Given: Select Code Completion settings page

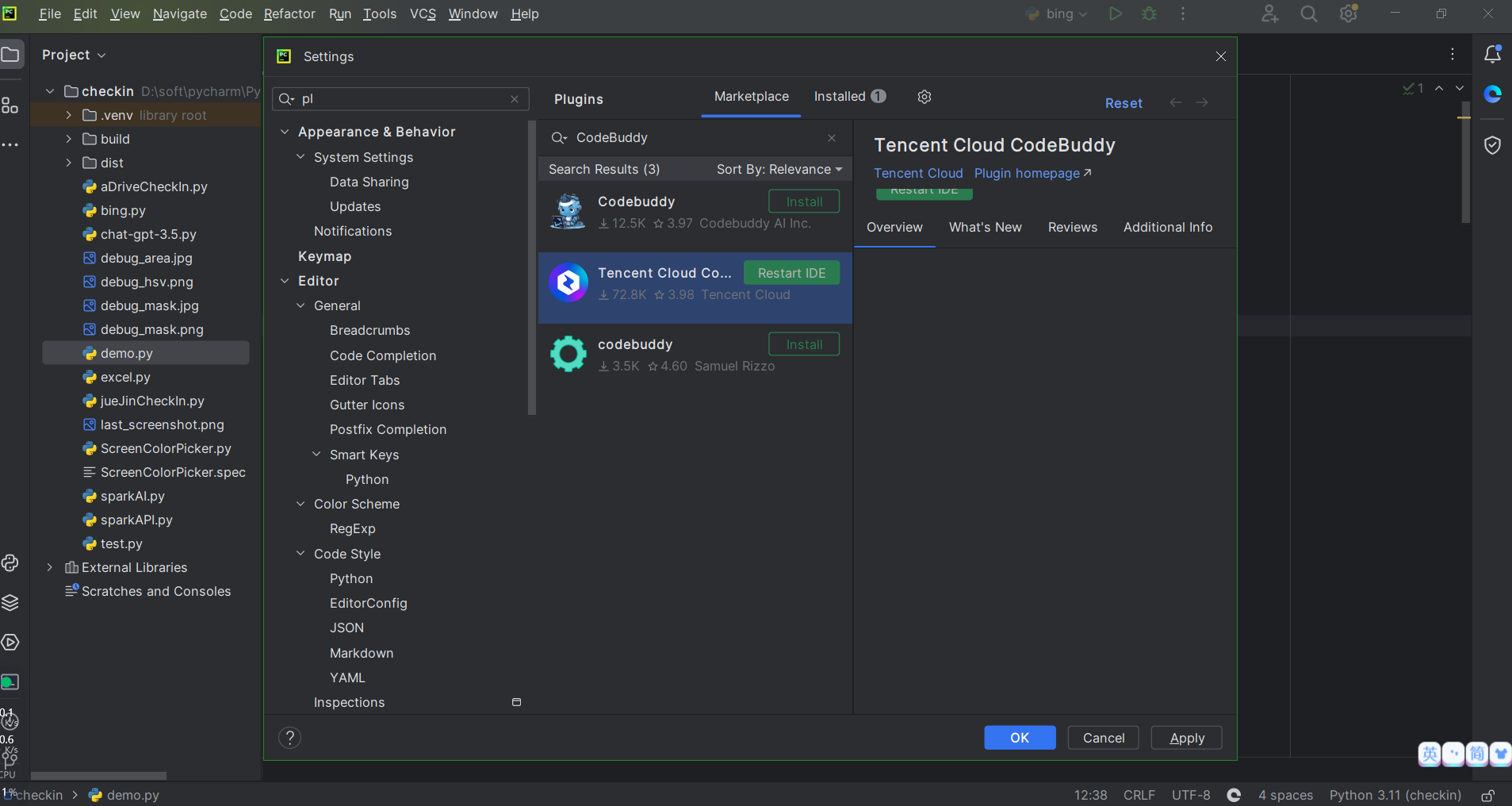Looking at the screenshot, I should pos(383,355).
